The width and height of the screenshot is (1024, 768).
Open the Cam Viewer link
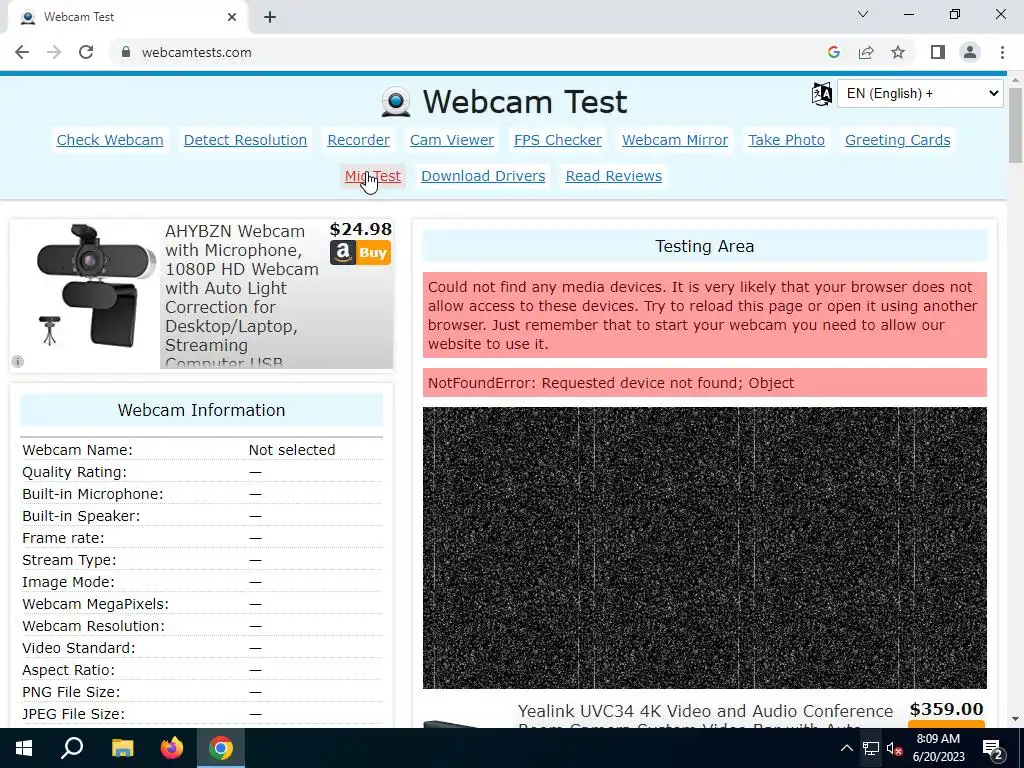coord(452,140)
